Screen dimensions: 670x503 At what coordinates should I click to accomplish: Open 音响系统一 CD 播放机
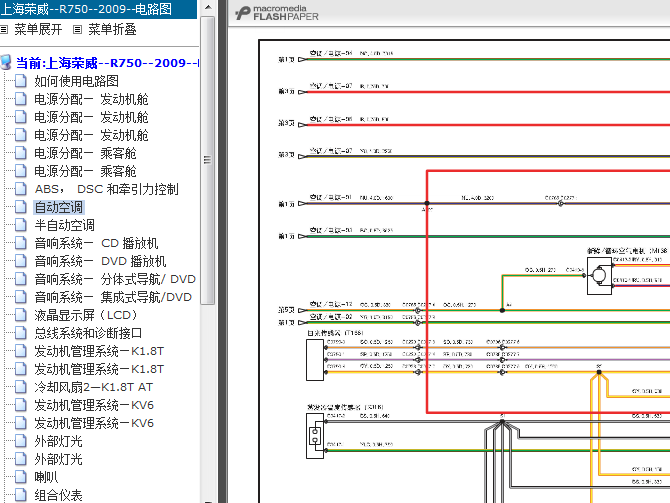[96, 243]
